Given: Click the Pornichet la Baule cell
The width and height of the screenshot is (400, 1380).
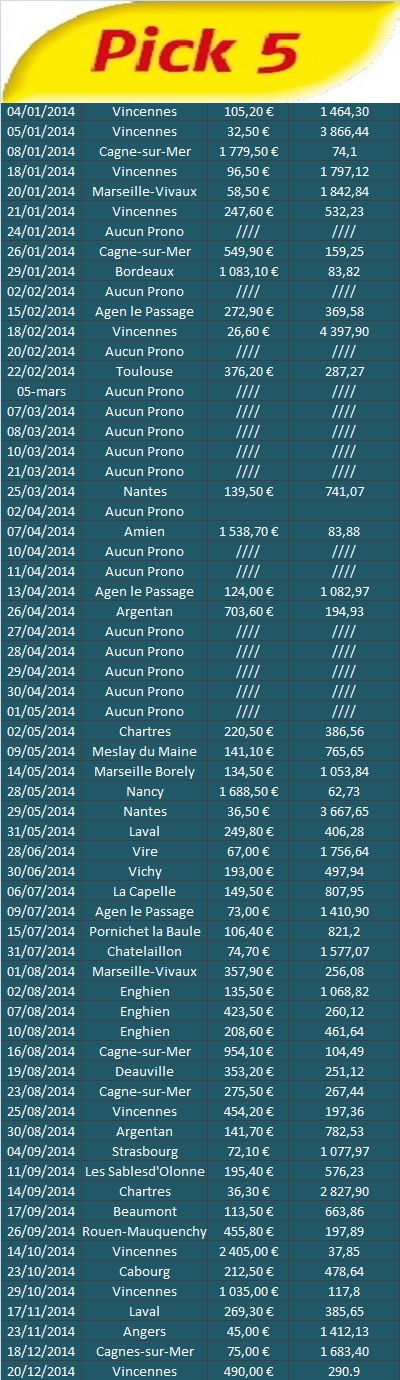Looking at the screenshot, I should 145,931.
